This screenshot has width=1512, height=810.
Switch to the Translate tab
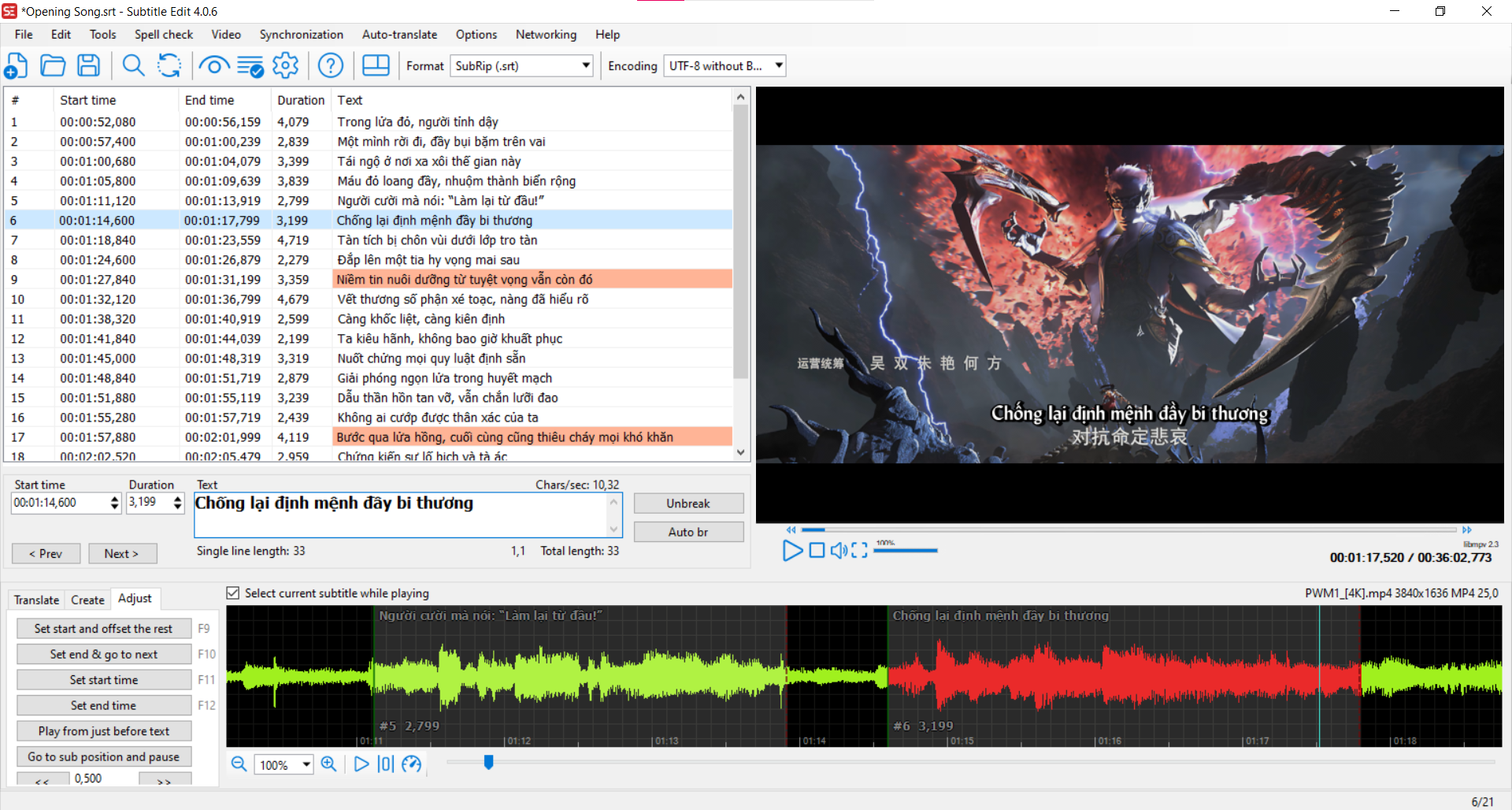pyautogui.click(x=36, y=600)
